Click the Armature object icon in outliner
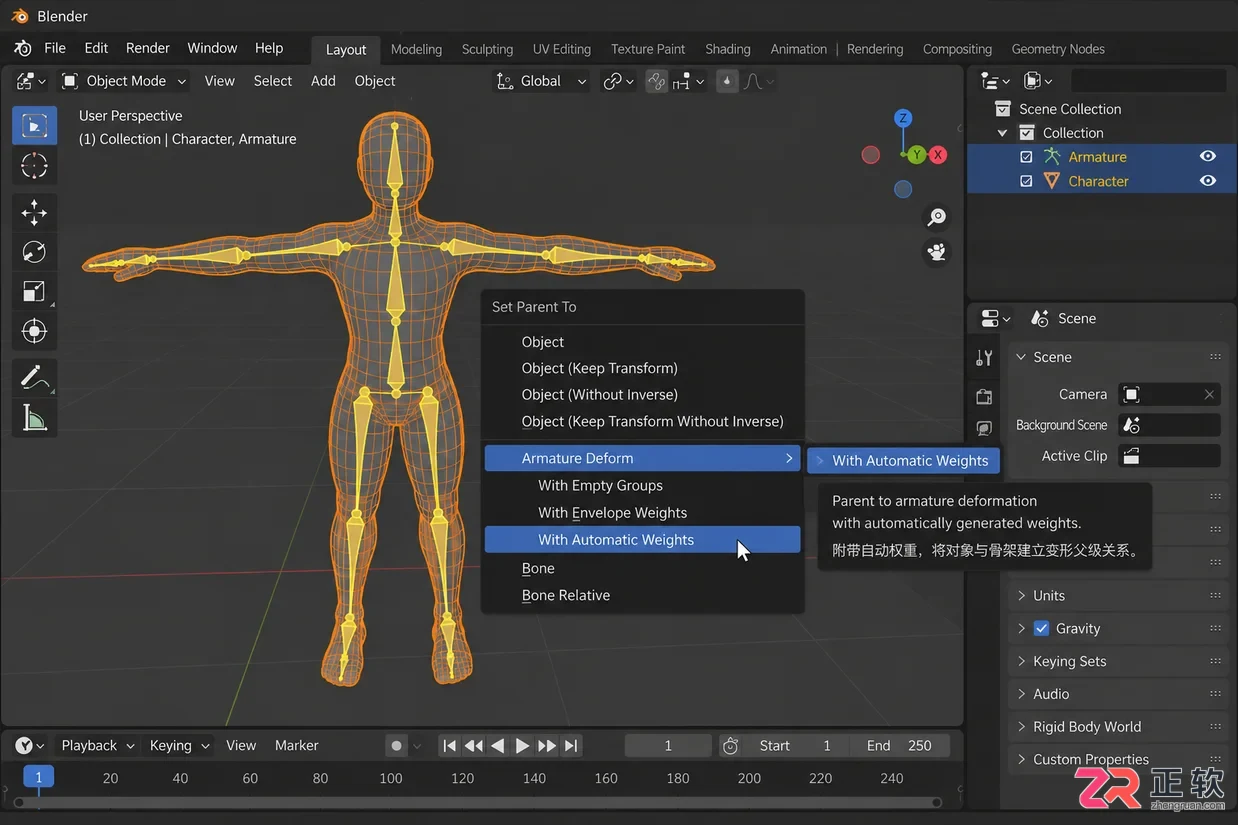 (x=1052, y=156)
